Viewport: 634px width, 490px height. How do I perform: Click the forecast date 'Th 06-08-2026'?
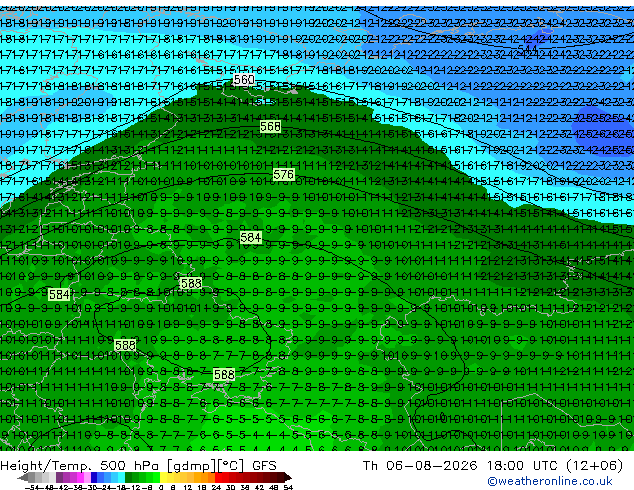[420, 465]
